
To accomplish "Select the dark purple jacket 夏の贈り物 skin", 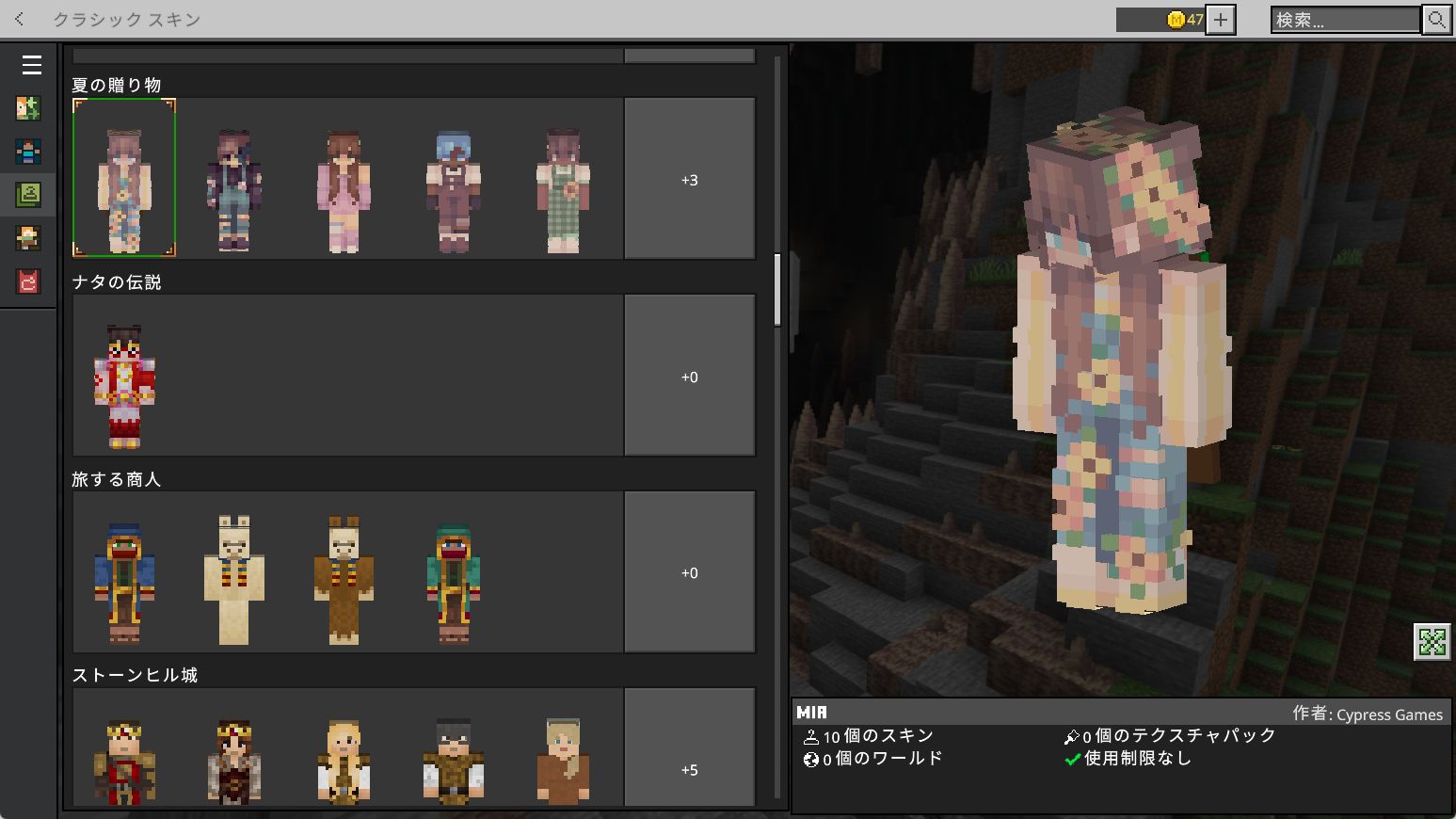I will tap(233, 191).
